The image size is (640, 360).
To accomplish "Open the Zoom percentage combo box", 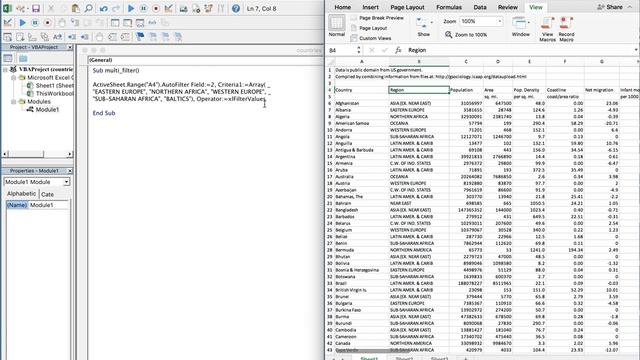I will (481, 21).
